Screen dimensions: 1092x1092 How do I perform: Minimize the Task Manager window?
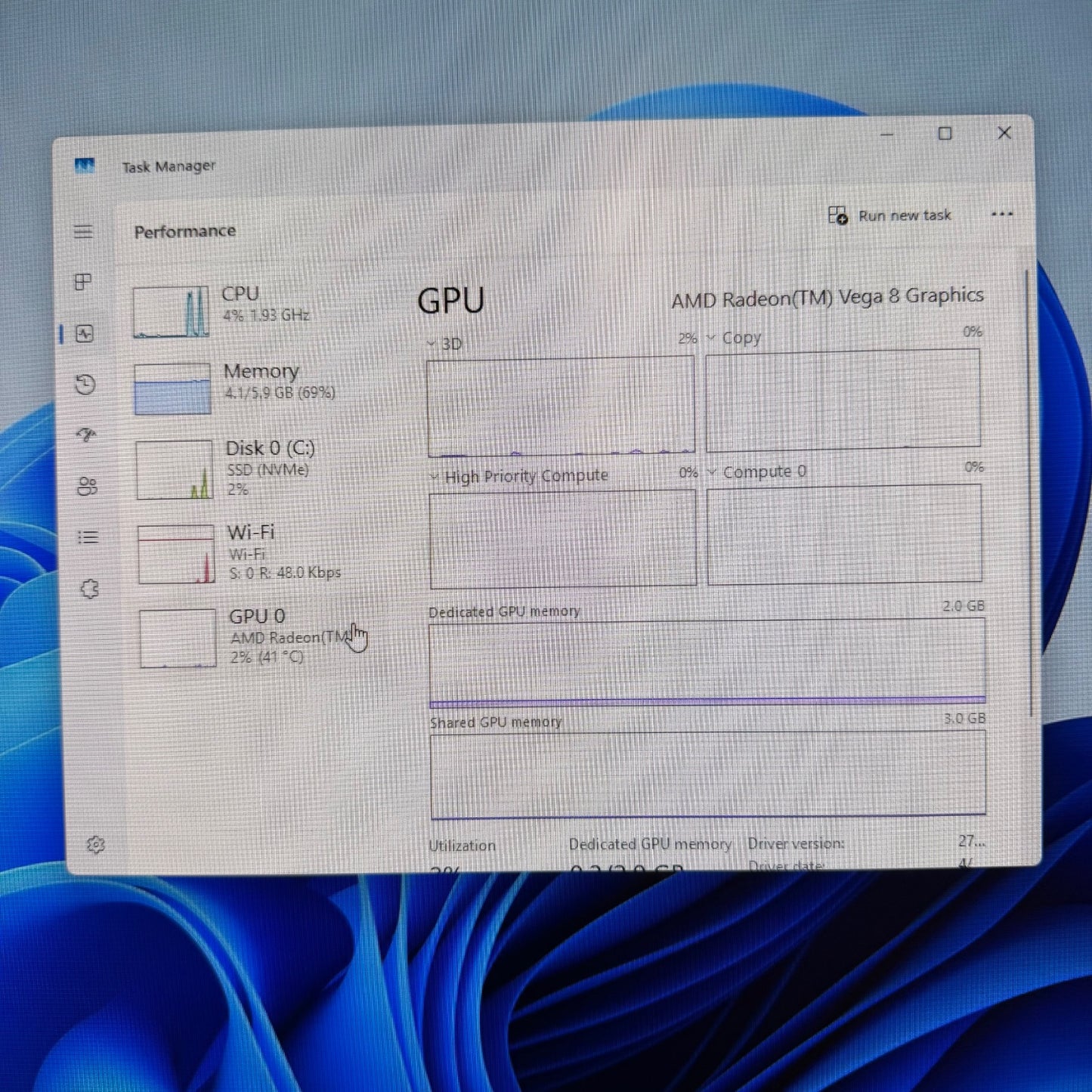[x=887, y=135]
